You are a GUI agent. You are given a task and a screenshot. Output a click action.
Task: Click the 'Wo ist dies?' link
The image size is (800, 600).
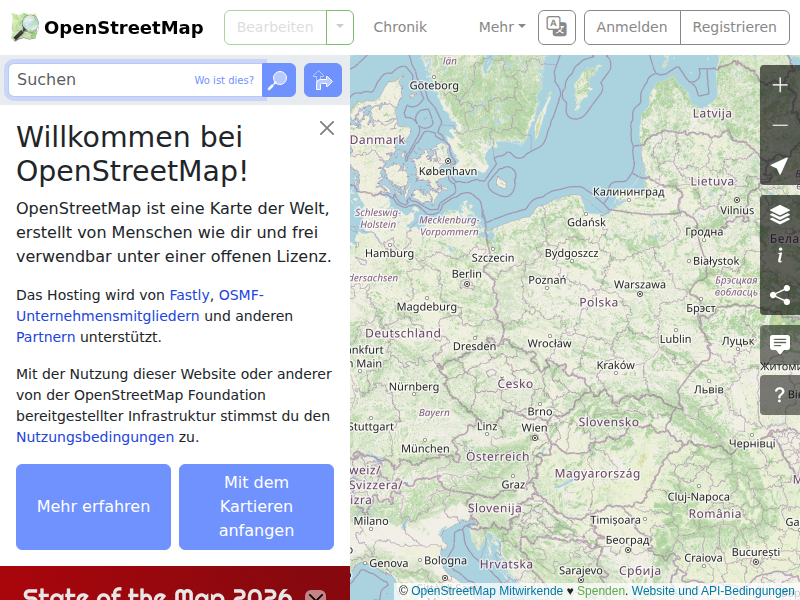224,80
